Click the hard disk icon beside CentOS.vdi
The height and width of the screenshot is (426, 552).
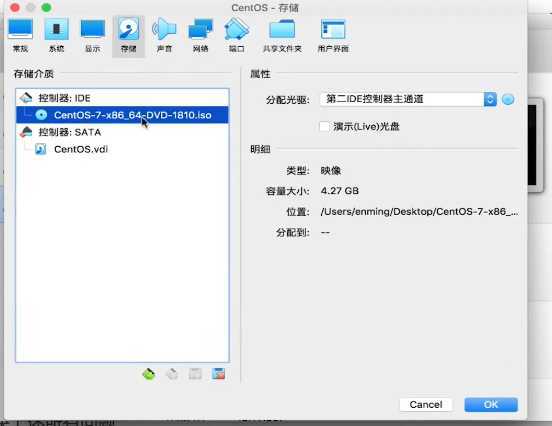(40, 149)
